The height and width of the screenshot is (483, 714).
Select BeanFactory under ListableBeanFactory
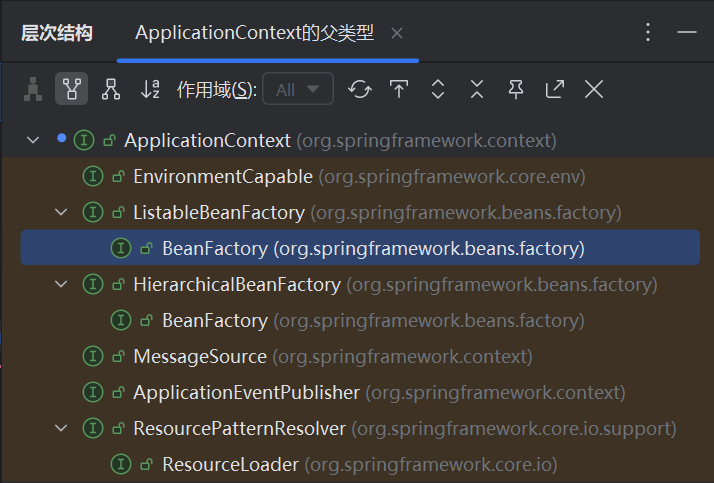360,248
